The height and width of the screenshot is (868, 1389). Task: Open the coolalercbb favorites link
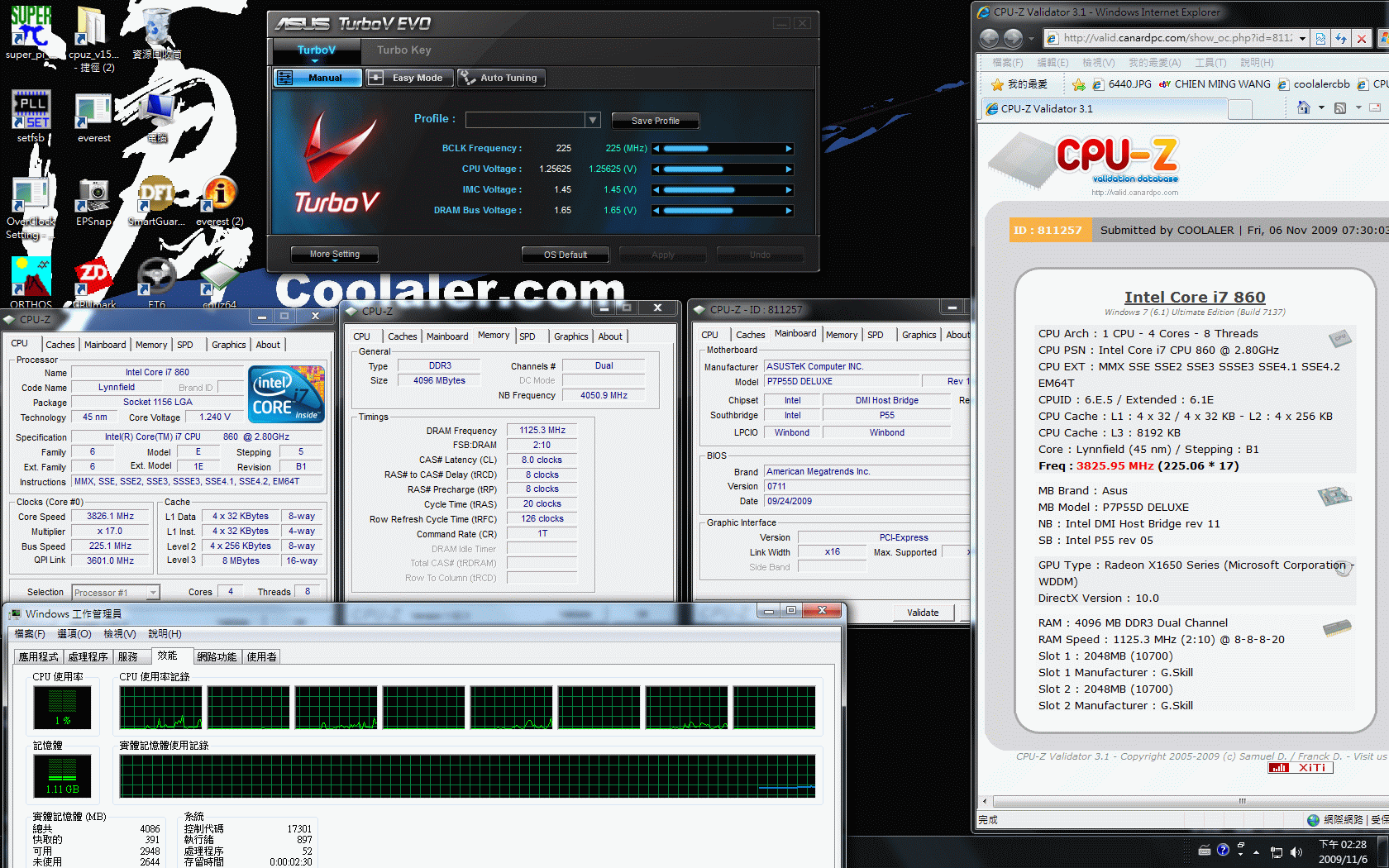1314,84
